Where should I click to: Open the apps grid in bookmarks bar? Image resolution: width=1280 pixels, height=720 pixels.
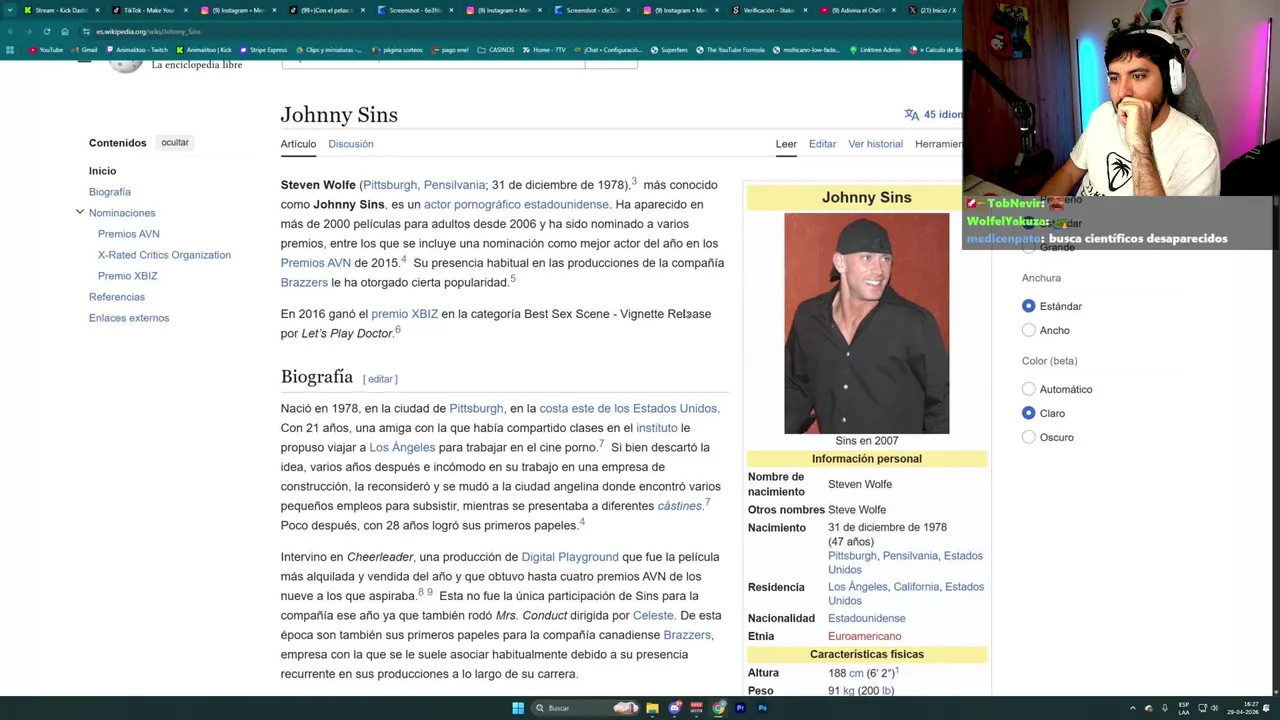click(x=10, y=49)
